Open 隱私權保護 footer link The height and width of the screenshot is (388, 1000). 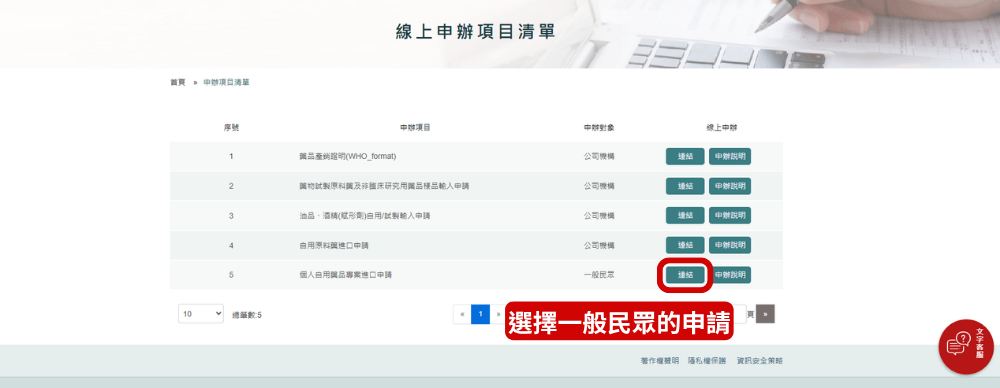tap(707, 361)
